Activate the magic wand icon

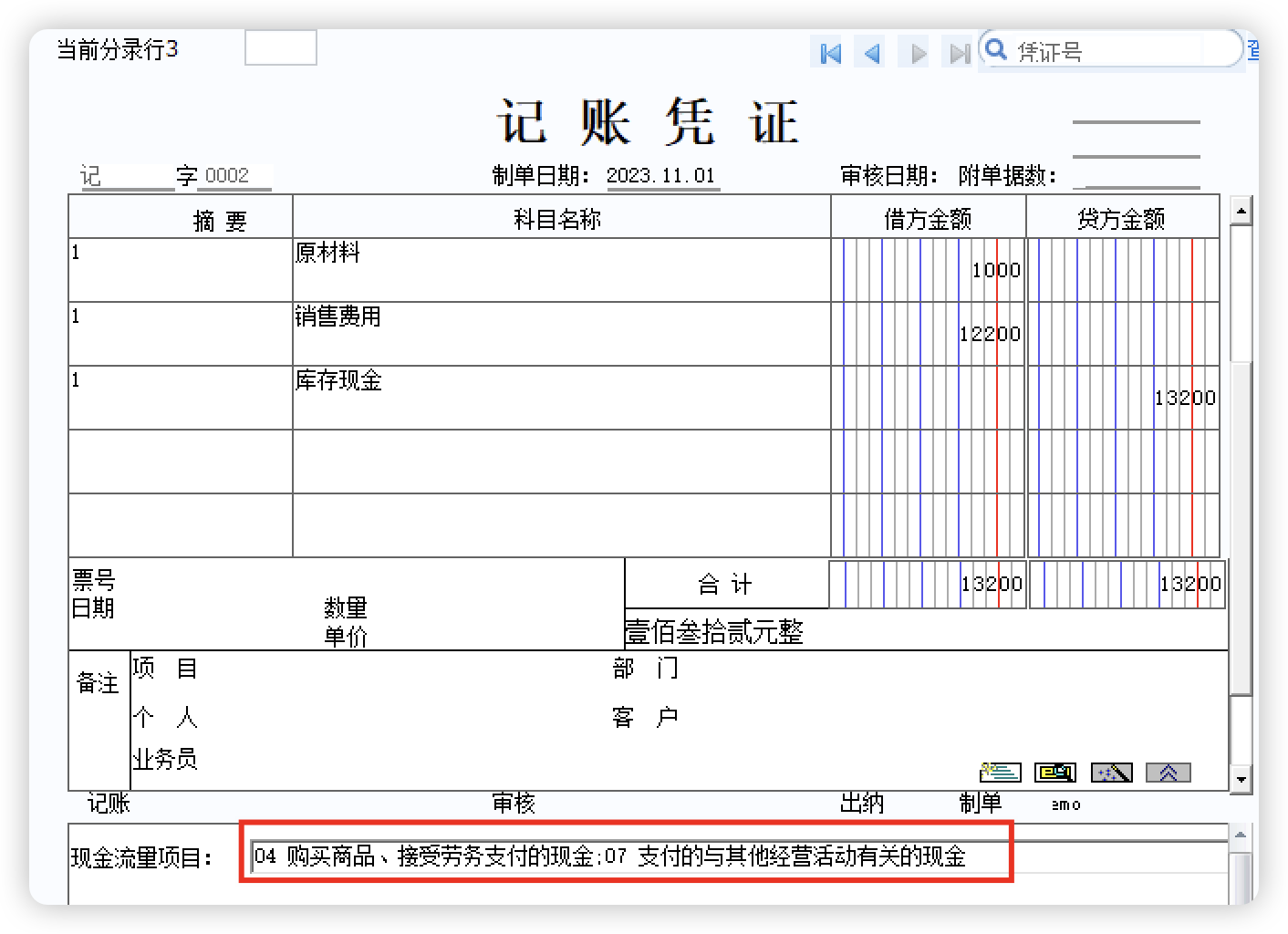[x=1112, y=772]
